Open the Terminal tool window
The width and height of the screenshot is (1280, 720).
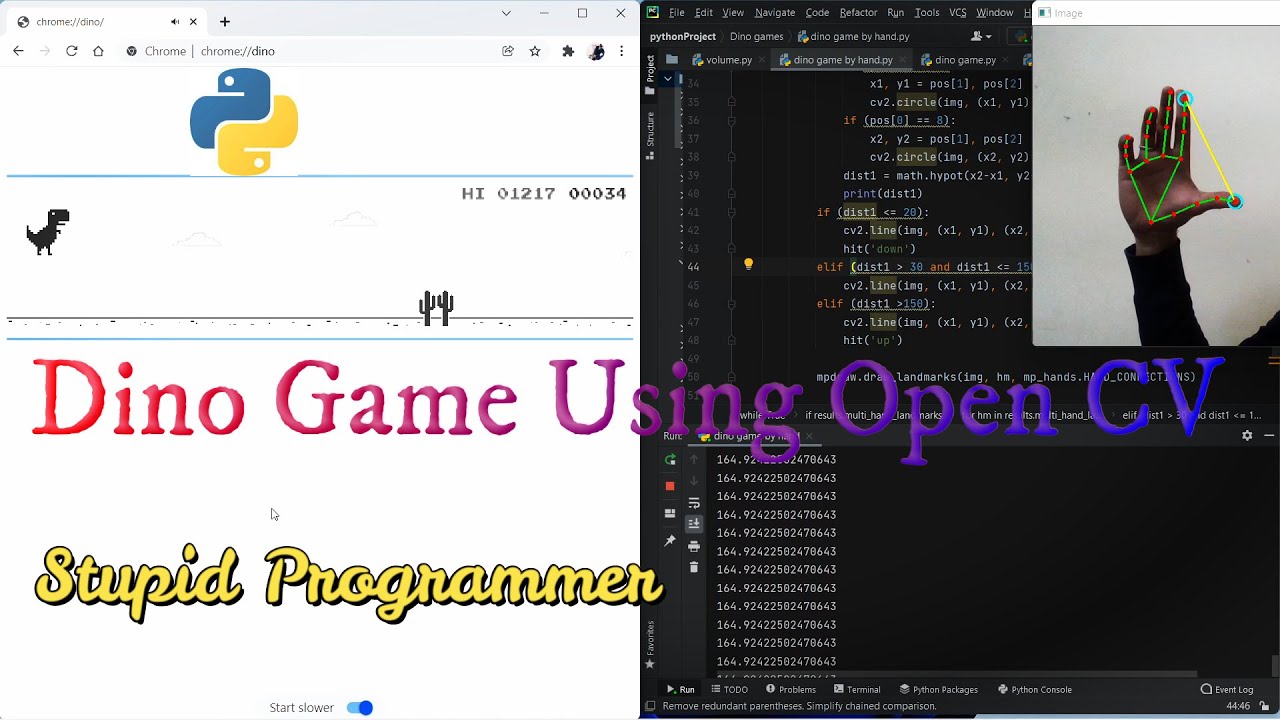point(857,690)
